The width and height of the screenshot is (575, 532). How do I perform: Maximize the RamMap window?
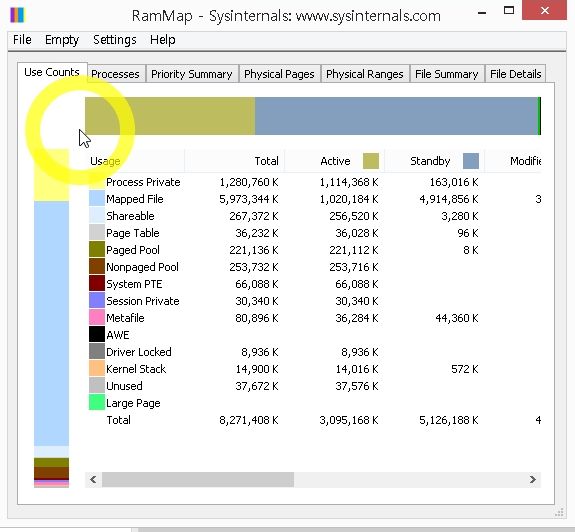coord(509,11)
